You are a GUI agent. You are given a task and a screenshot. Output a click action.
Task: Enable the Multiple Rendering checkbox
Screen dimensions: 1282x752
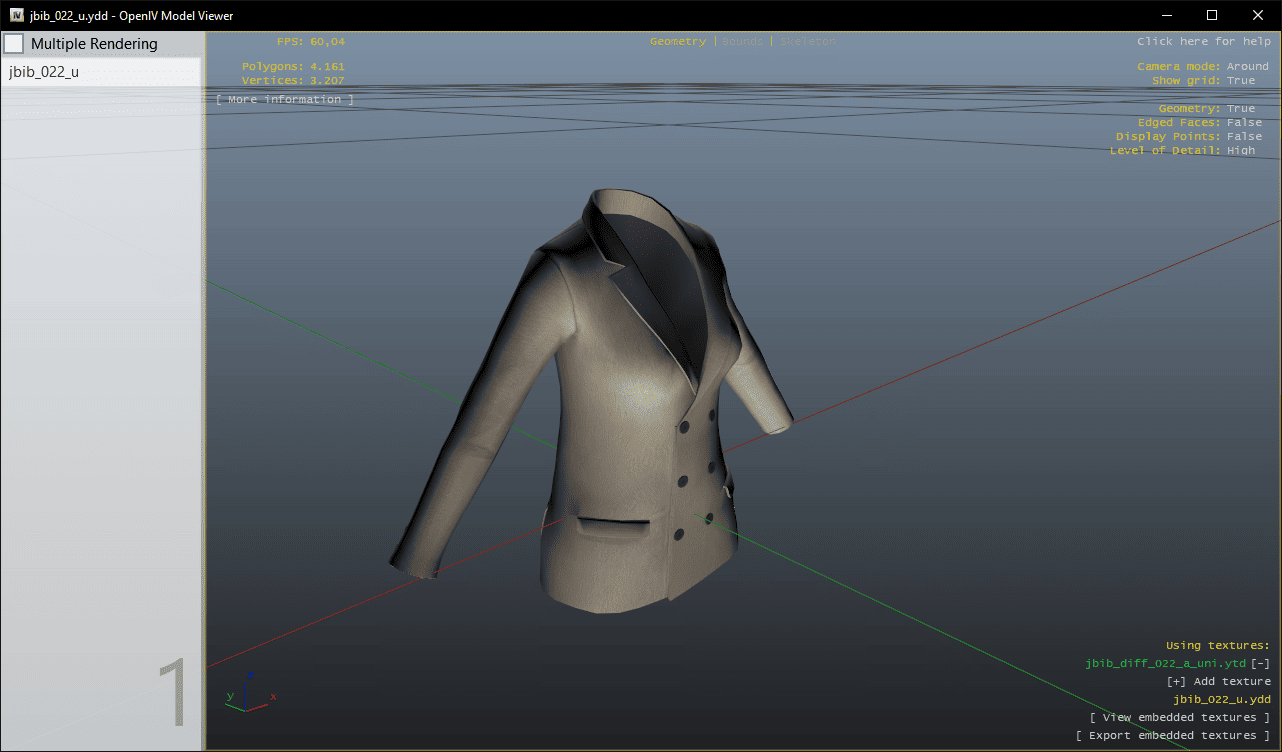(x=14, y=44)
